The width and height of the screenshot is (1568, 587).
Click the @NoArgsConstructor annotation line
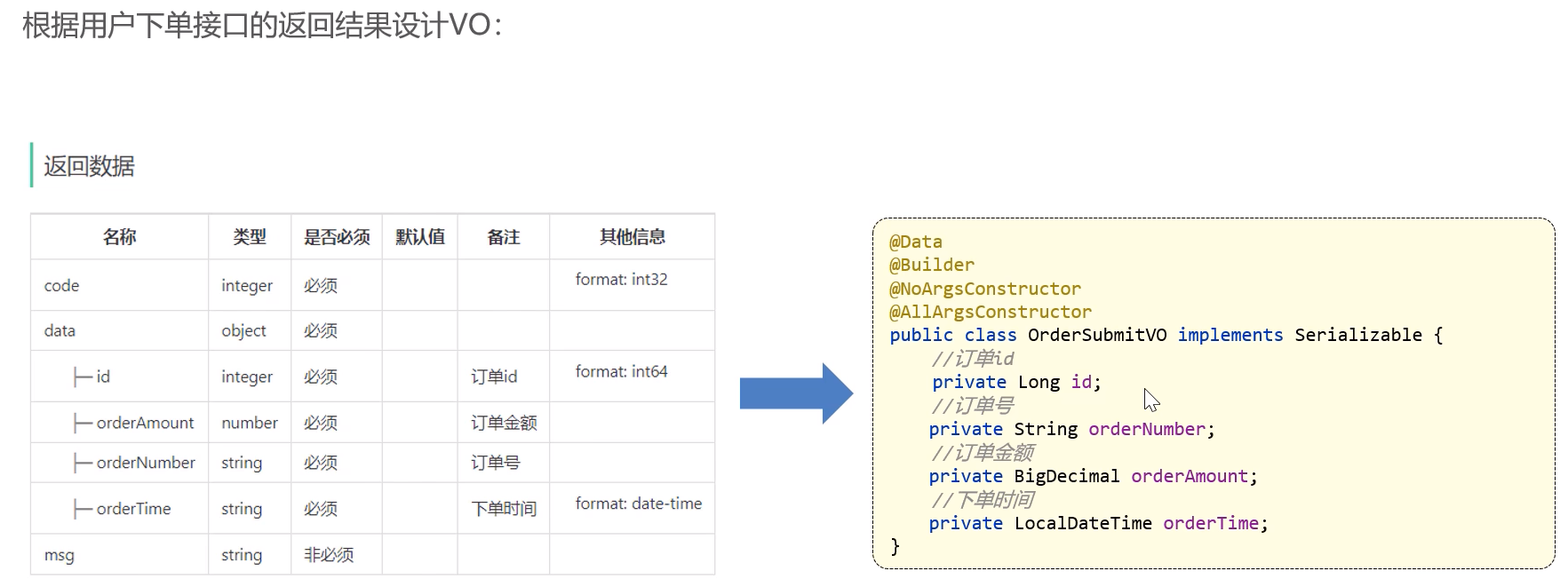click(x=984, y=289)
